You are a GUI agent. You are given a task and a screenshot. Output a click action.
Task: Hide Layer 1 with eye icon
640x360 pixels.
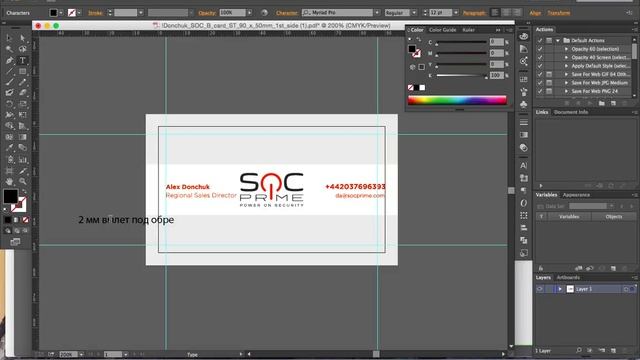(540, 289)
